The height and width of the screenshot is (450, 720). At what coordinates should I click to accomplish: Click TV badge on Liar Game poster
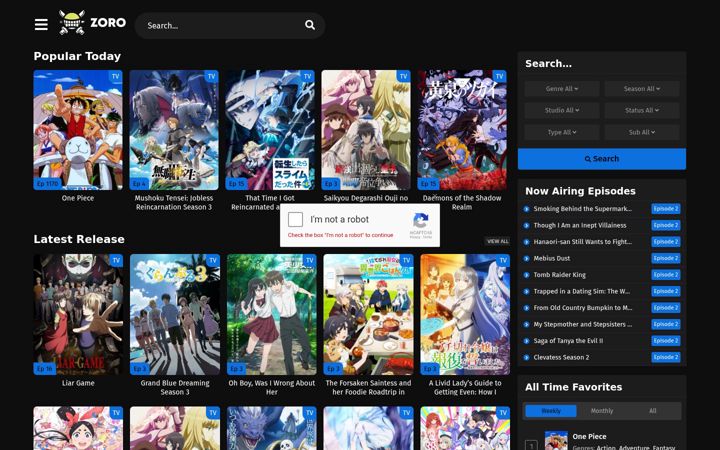[x=116, y=260]
